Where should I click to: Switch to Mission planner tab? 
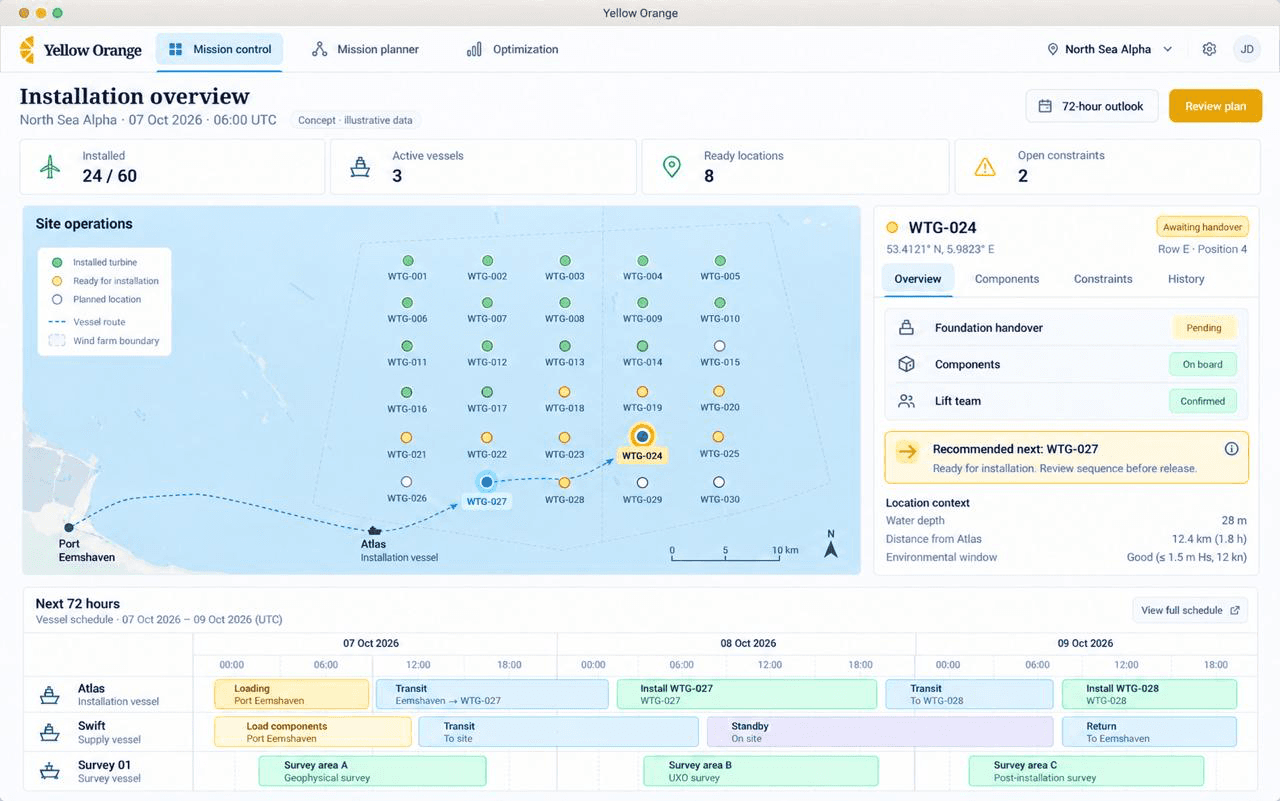click(365, 49)
